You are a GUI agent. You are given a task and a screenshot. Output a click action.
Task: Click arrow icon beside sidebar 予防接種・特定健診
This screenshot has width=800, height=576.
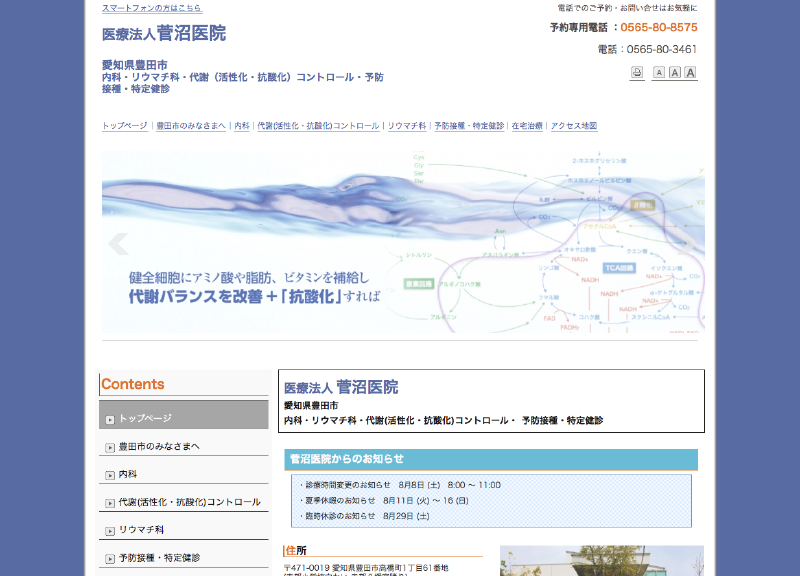tap(110, 559)
